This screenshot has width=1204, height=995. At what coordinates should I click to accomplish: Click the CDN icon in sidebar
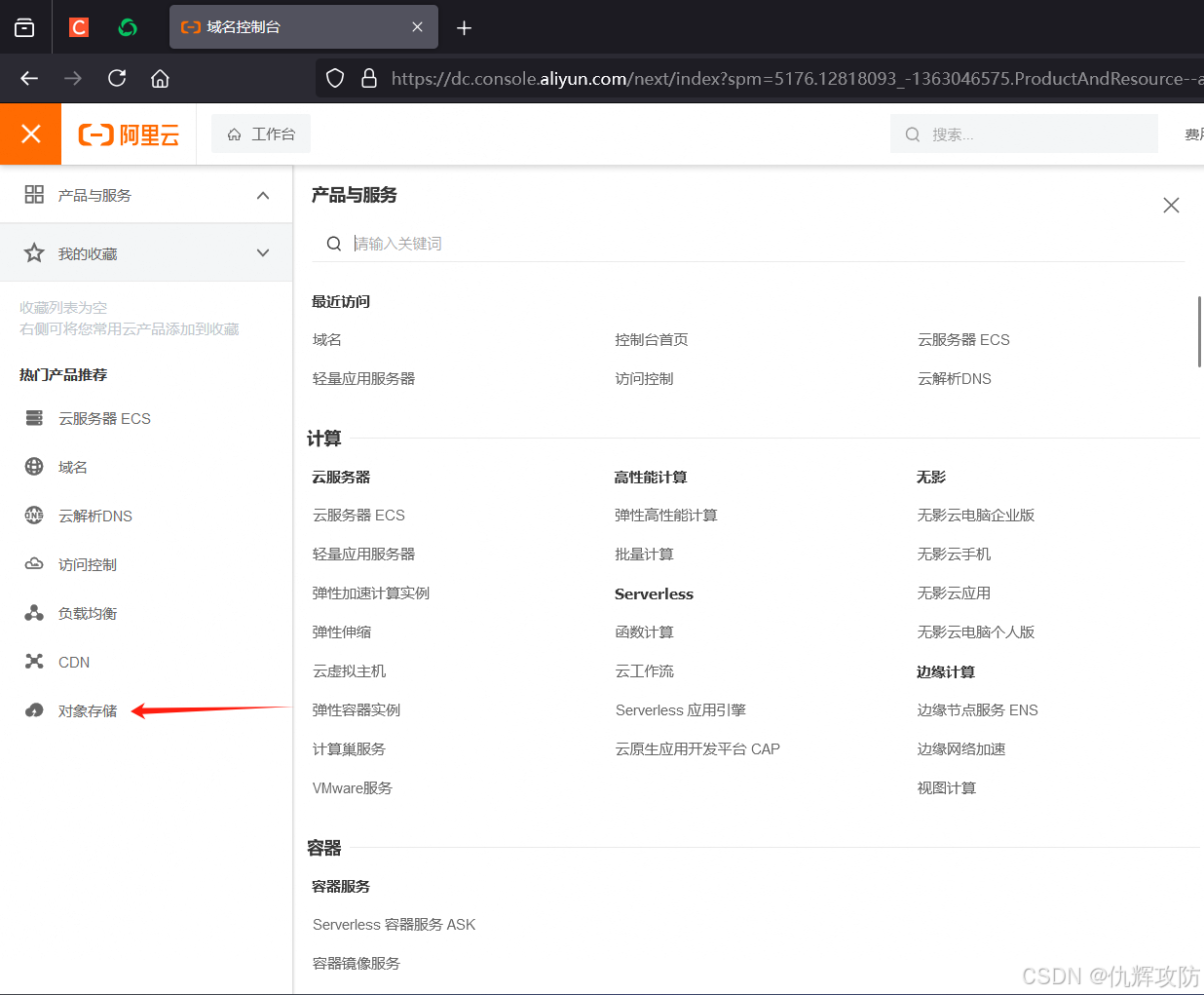point(34,662)
